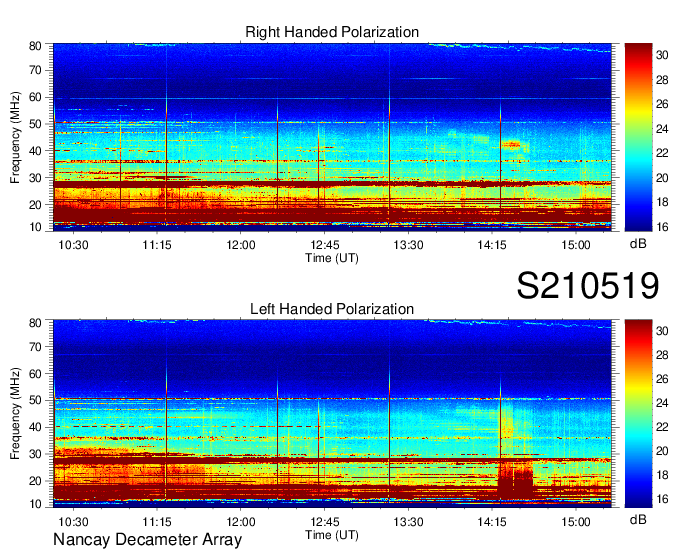This screenshot has height=552, width=680.
Task: Click the 'Nancay Decameter Array' caption
Action: pos(147,539)
